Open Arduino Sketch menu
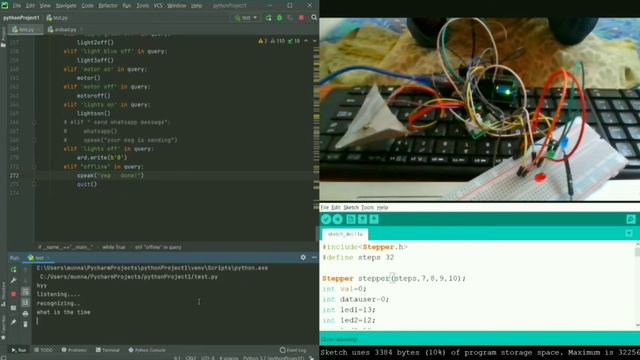 point(351,207)
